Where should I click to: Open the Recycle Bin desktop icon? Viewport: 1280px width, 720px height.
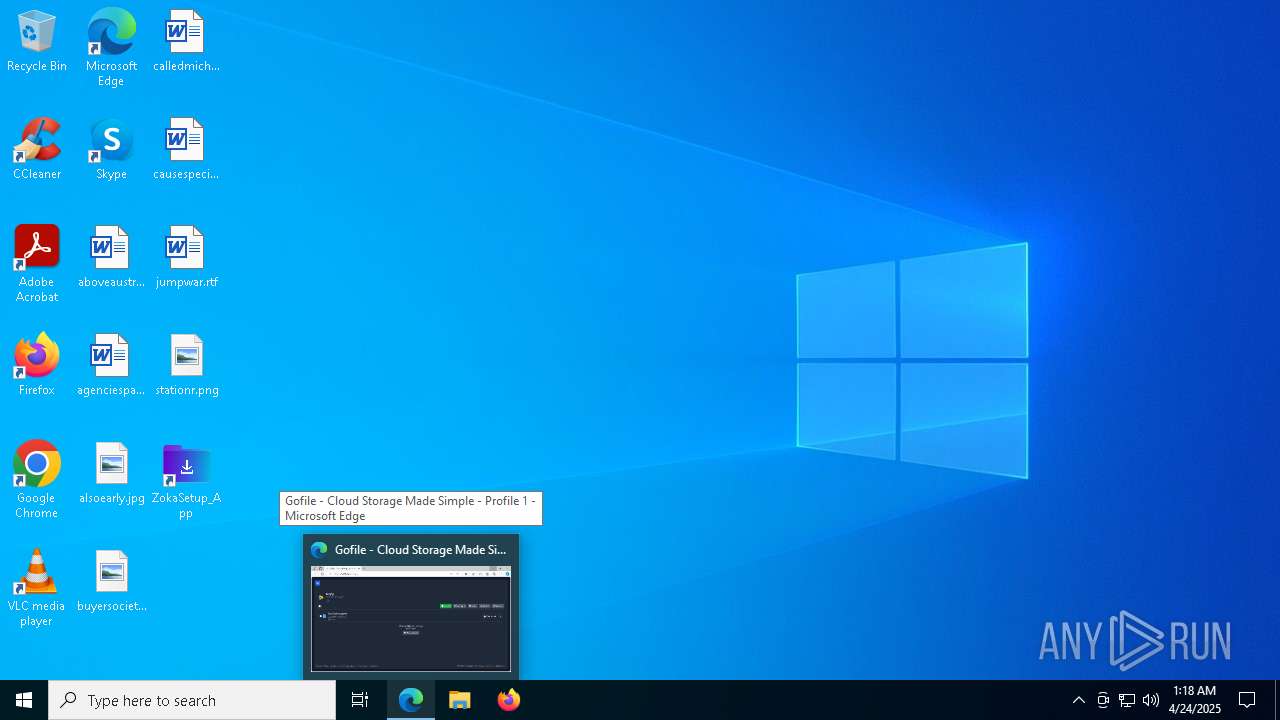coord(37,42)
